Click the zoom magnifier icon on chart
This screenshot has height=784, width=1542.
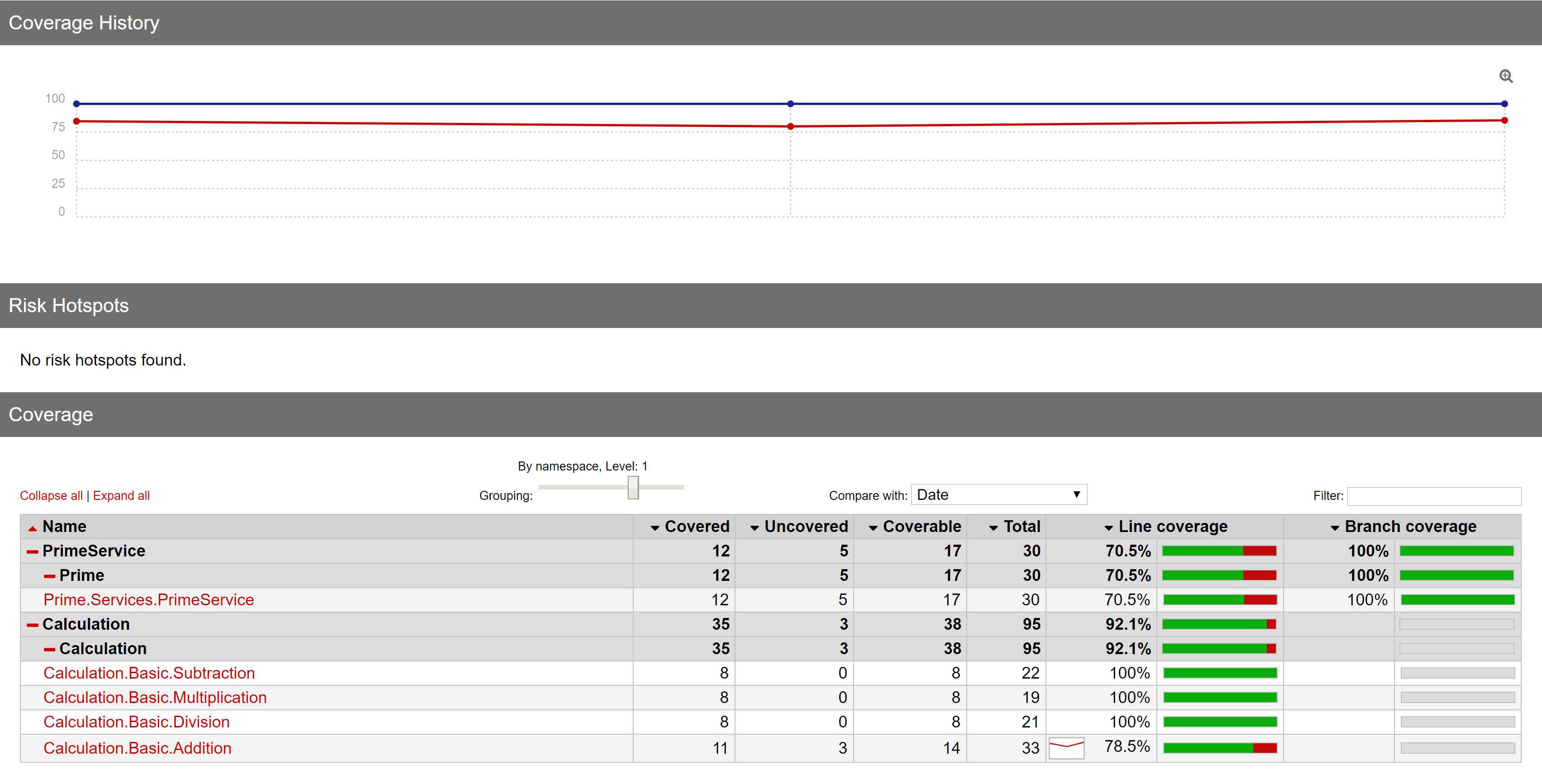(x=1505, y=76)
